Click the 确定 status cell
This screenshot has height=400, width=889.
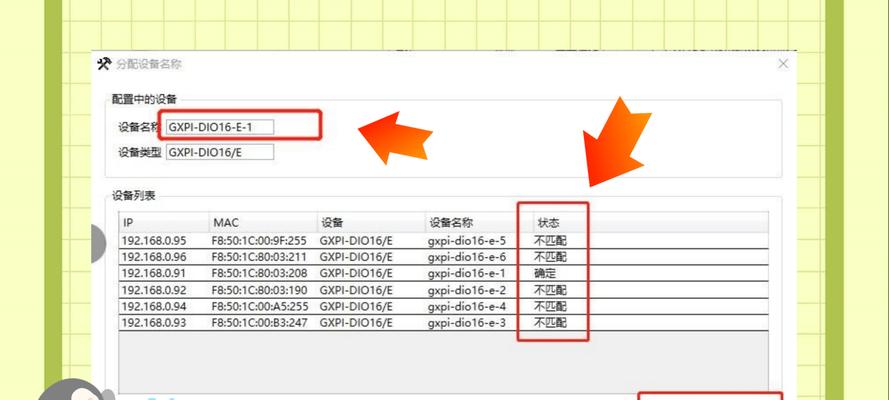tap(545, 274)
